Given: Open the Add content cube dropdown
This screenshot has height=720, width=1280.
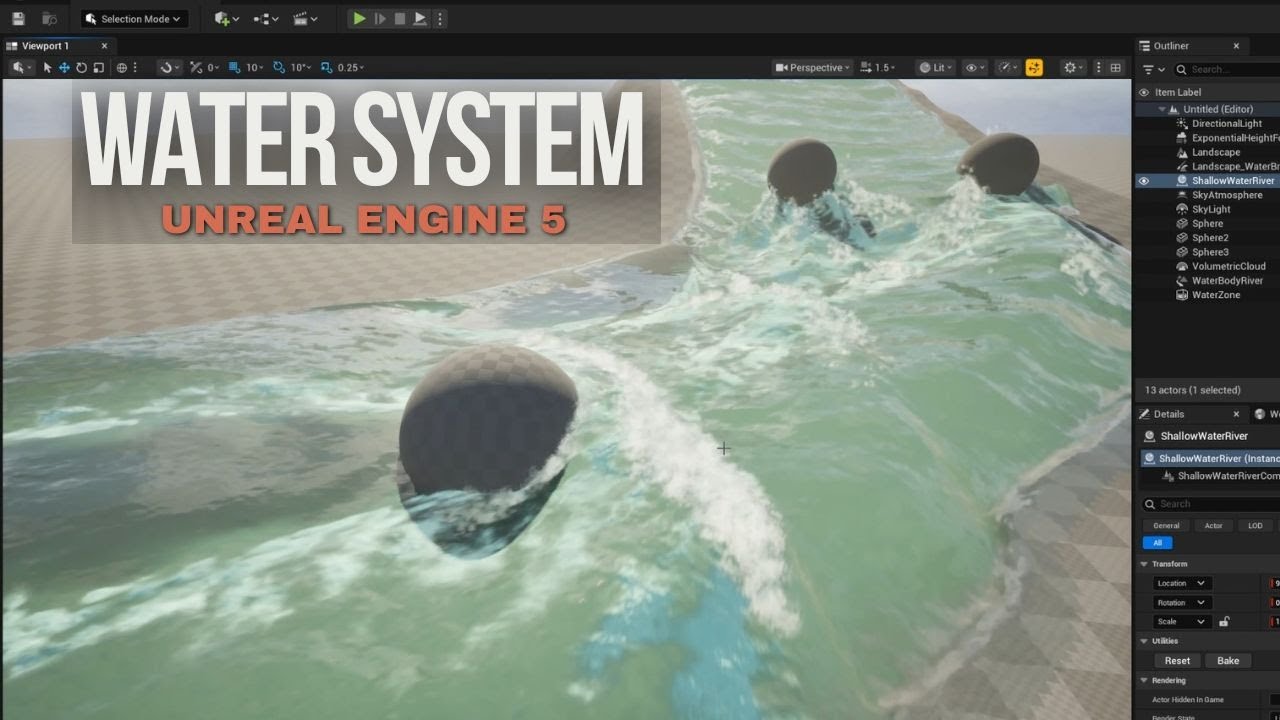Looking at the screenshot, I should pos(226,18).
